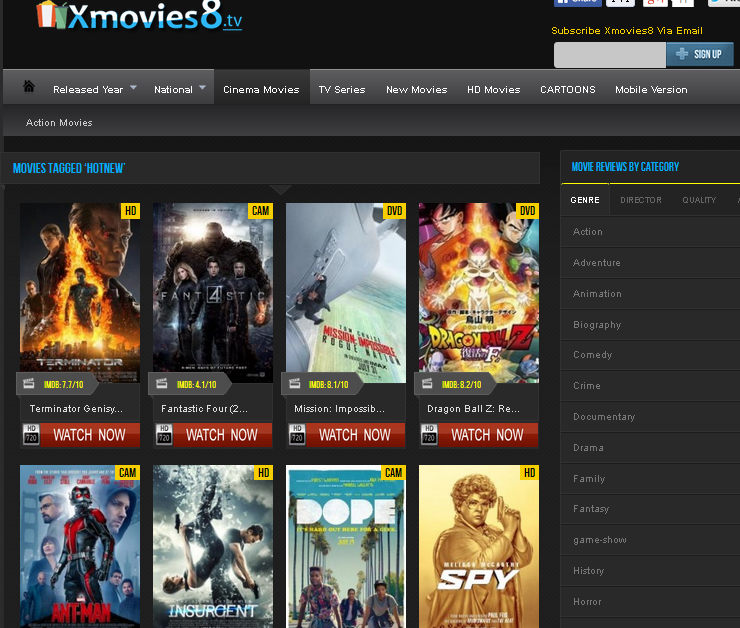Select Comedy genre category
This screenshot has height=628, width=740.
click(592, 355)
